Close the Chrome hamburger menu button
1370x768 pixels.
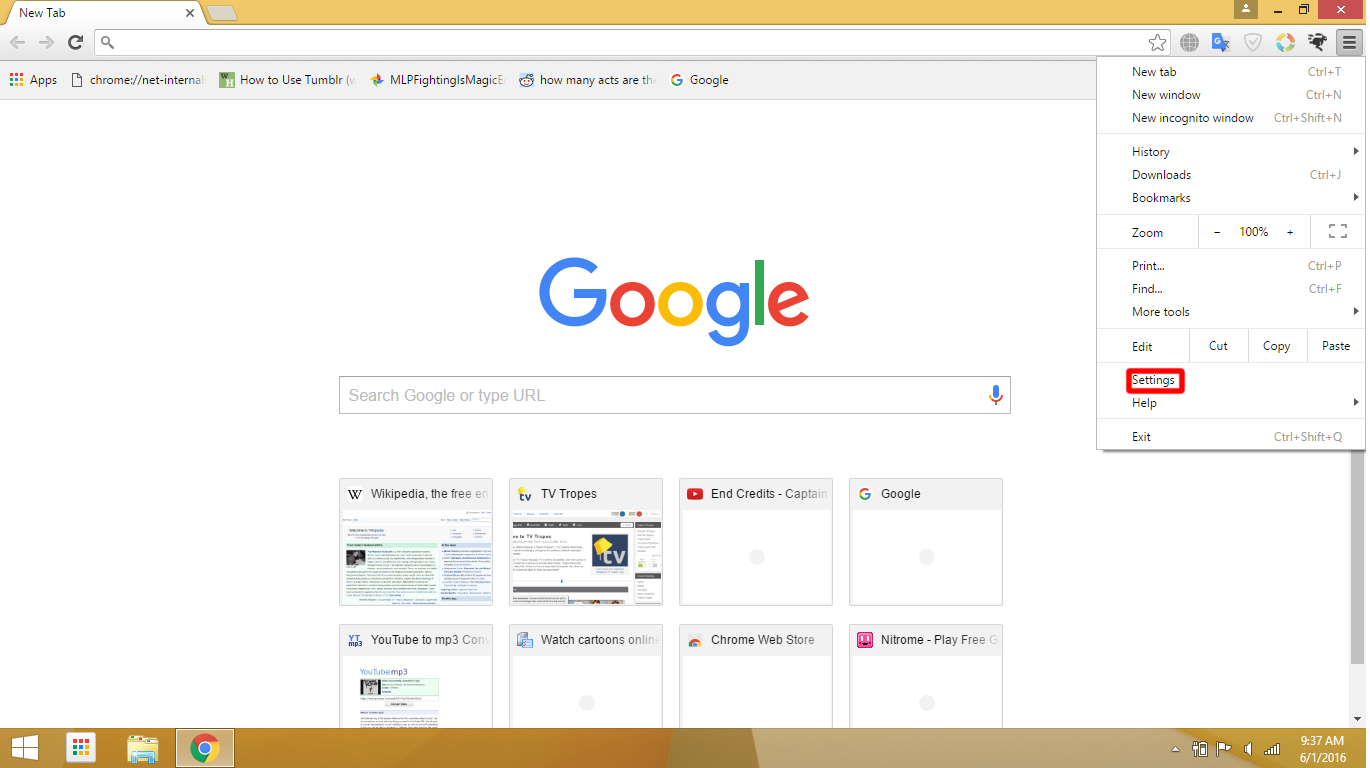click(x=1349, y=42)
